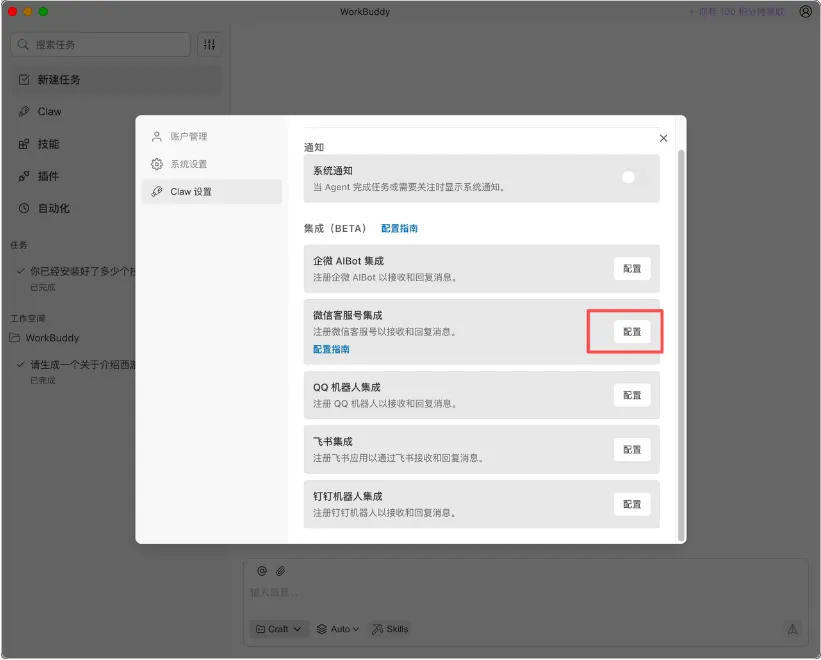
Task: Open task 请生成一个关于介绍西 in sidebar
Action: (x=77, y=371)
